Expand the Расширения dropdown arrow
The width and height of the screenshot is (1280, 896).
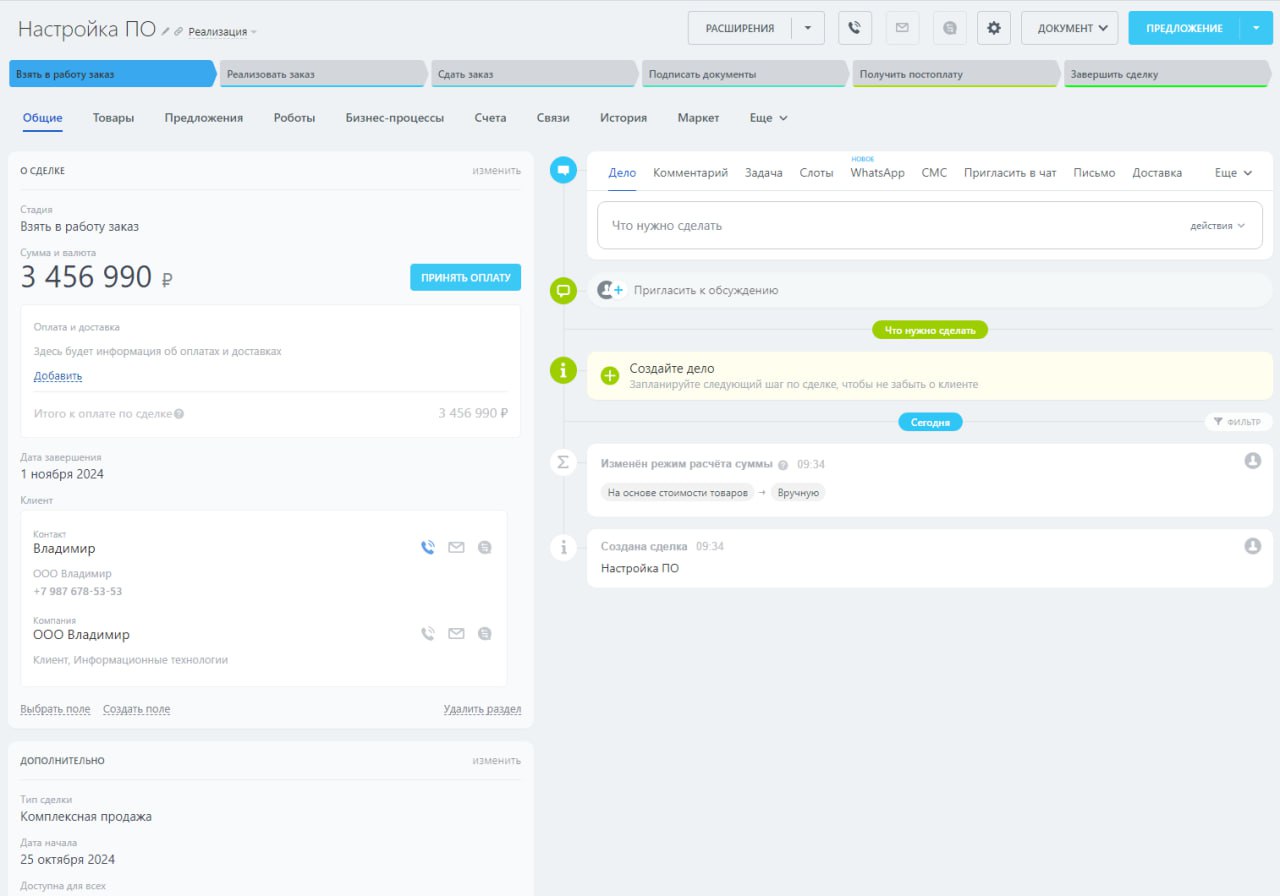pos(808,28)
